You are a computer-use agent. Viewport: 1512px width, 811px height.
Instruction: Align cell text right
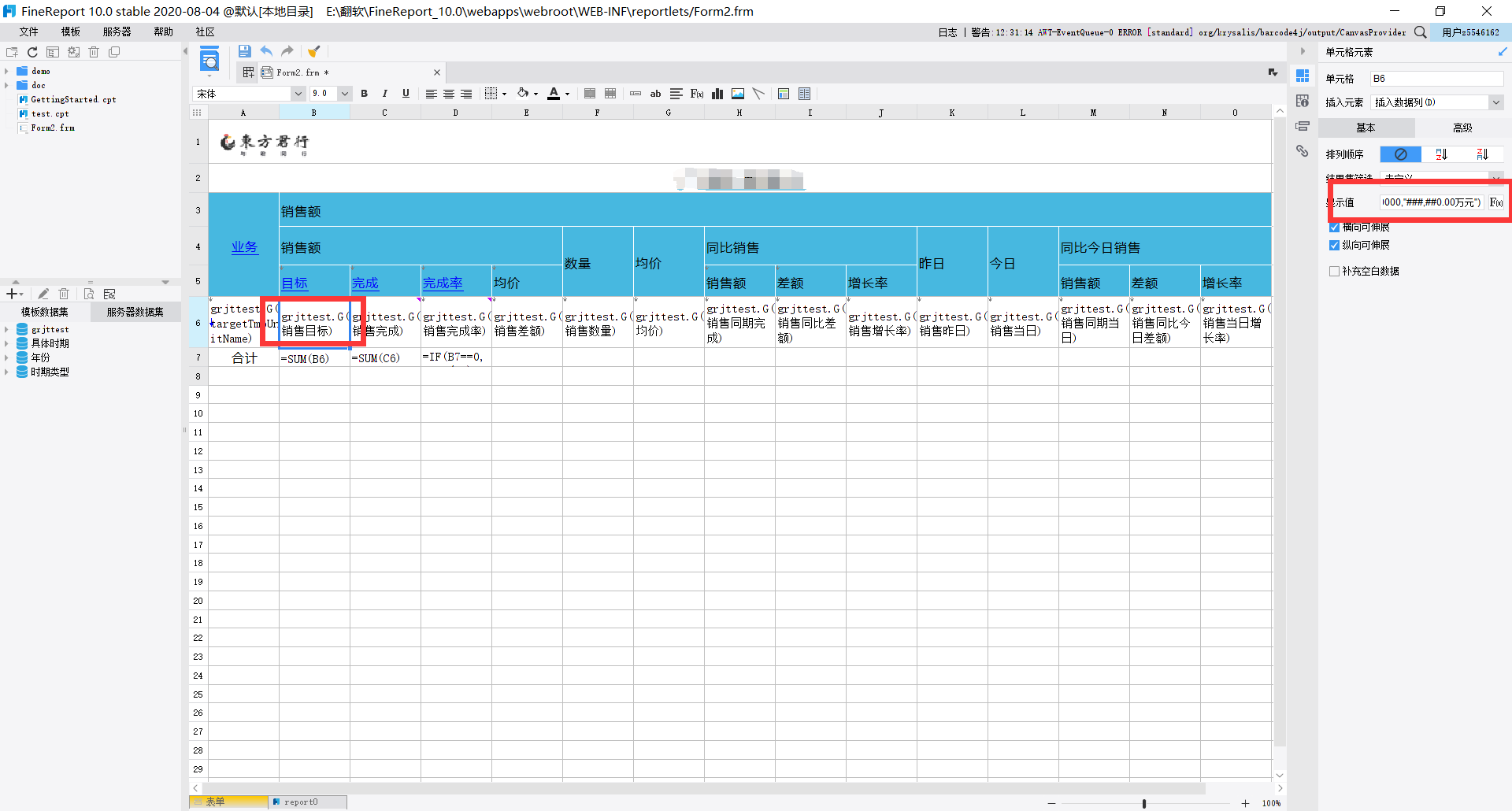pyautogui.click(x=466, y=94)
